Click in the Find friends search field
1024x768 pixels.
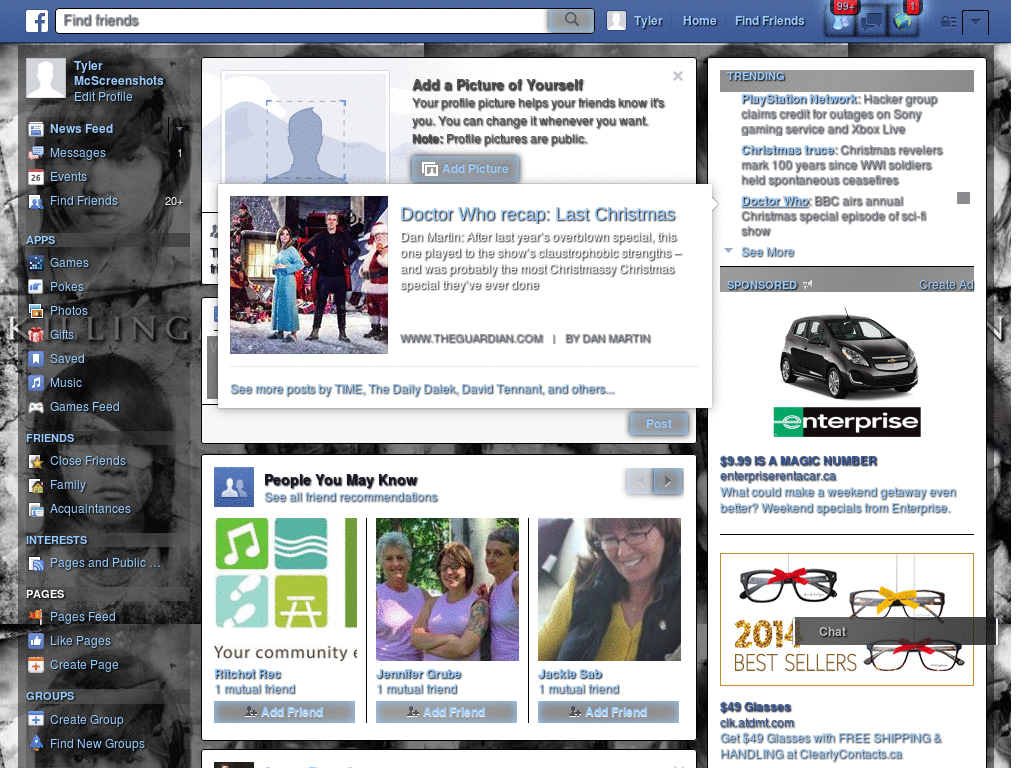click(303, 21)
